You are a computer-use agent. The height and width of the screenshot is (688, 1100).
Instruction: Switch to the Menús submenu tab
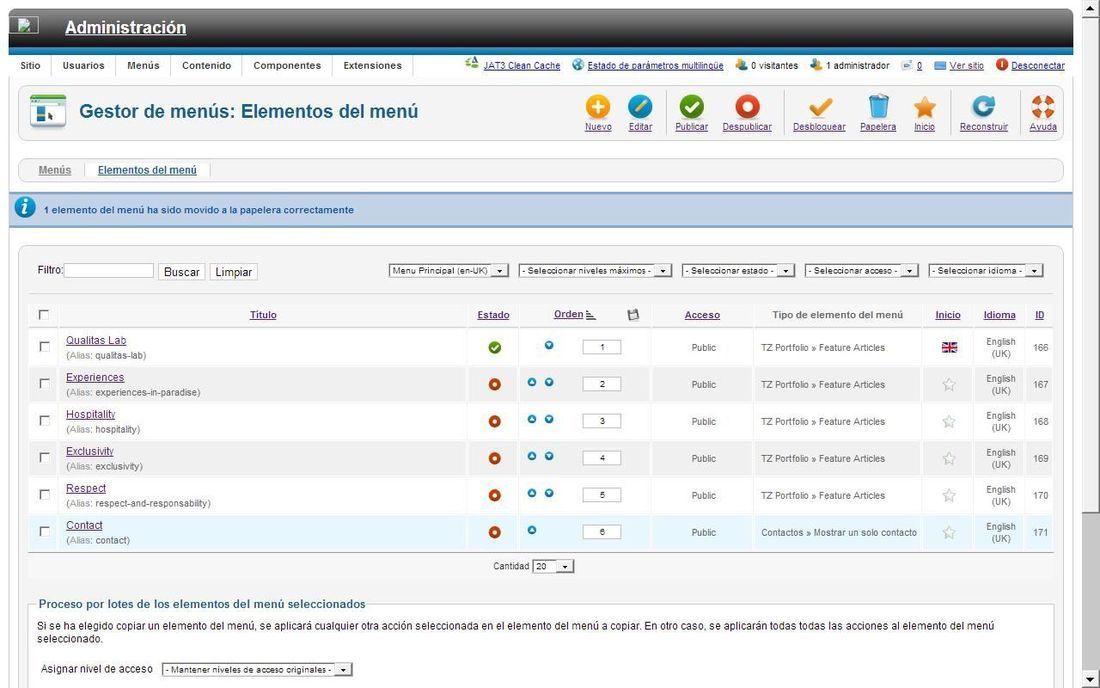[x=55, y=170]
